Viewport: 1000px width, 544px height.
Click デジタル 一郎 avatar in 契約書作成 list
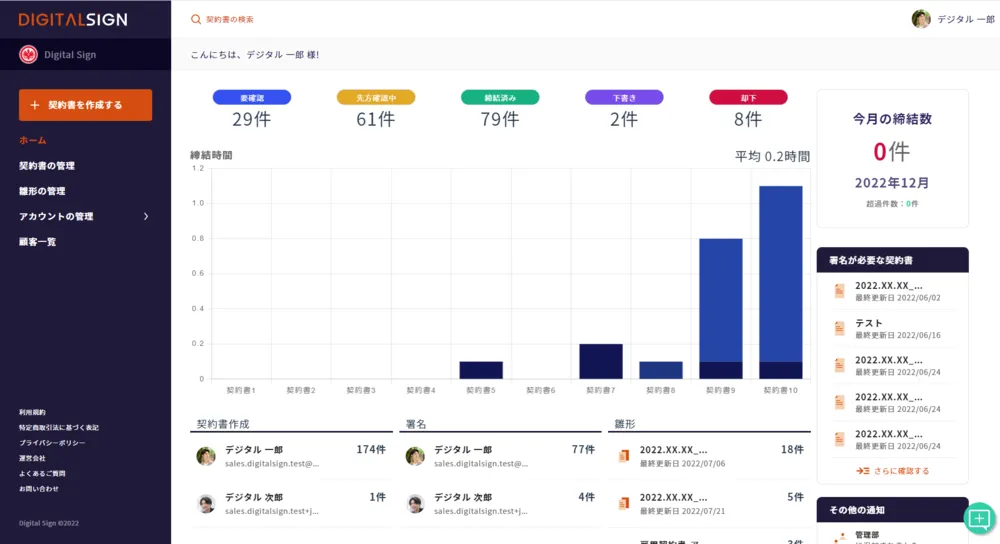click(206, 456)
